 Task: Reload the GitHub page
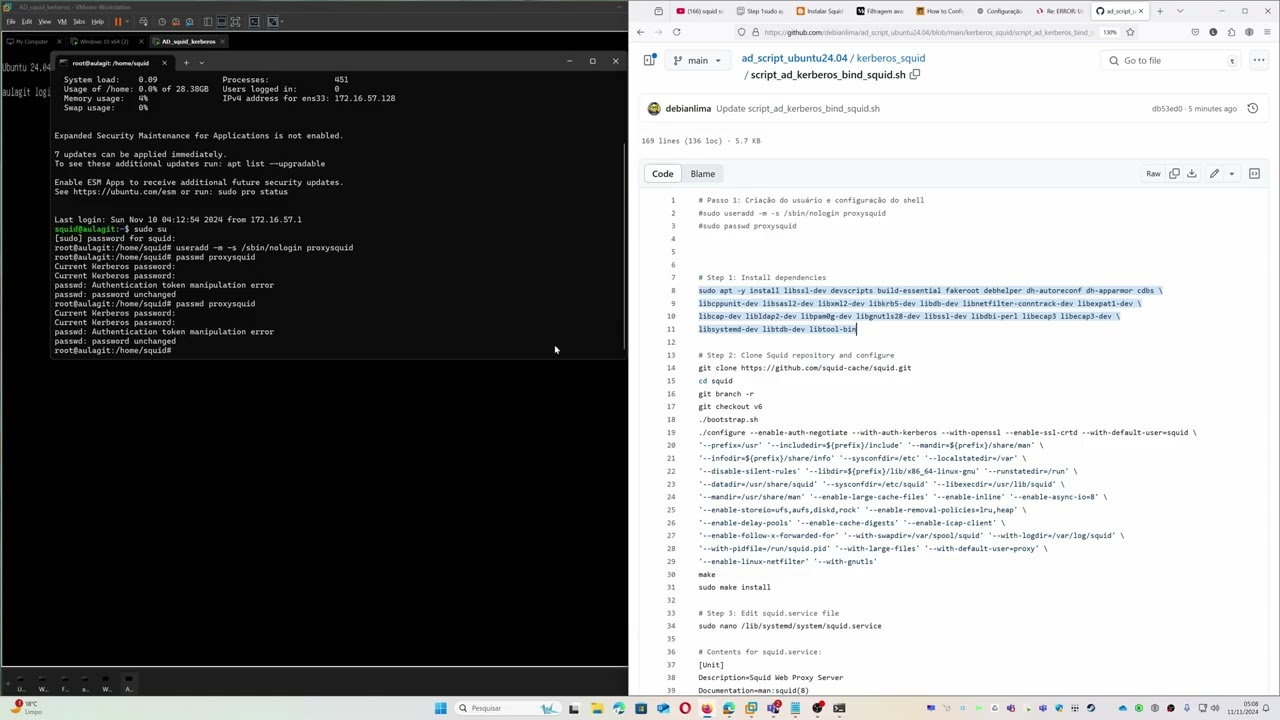(x=676, y=32)
